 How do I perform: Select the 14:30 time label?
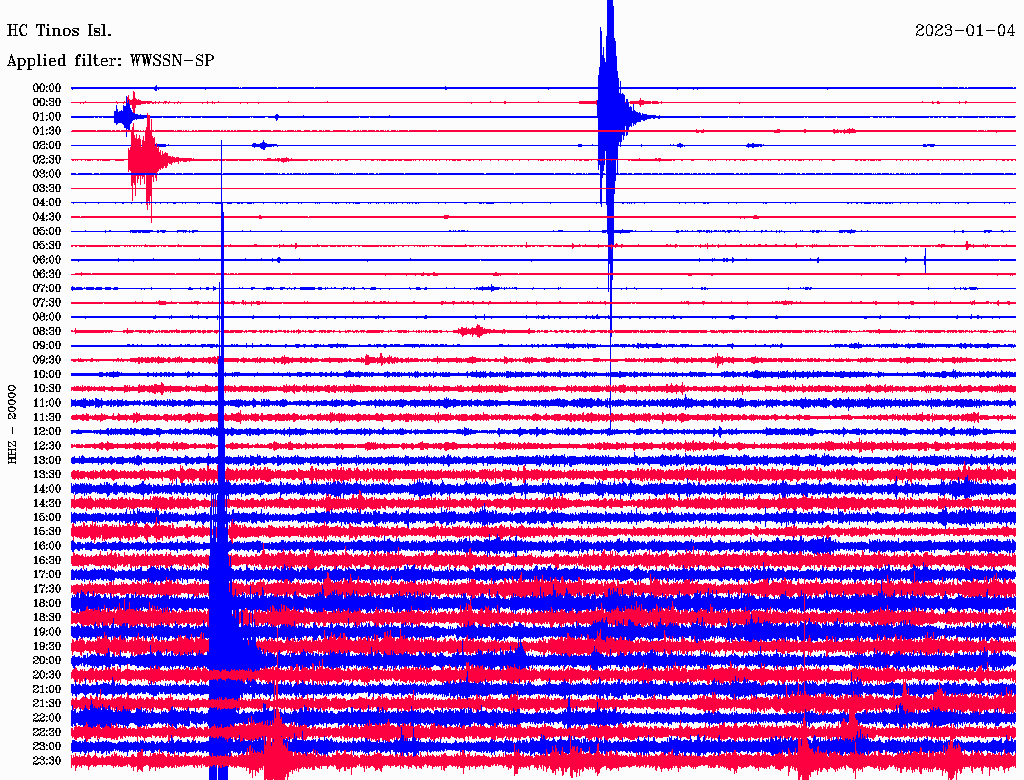pos(47,503)
